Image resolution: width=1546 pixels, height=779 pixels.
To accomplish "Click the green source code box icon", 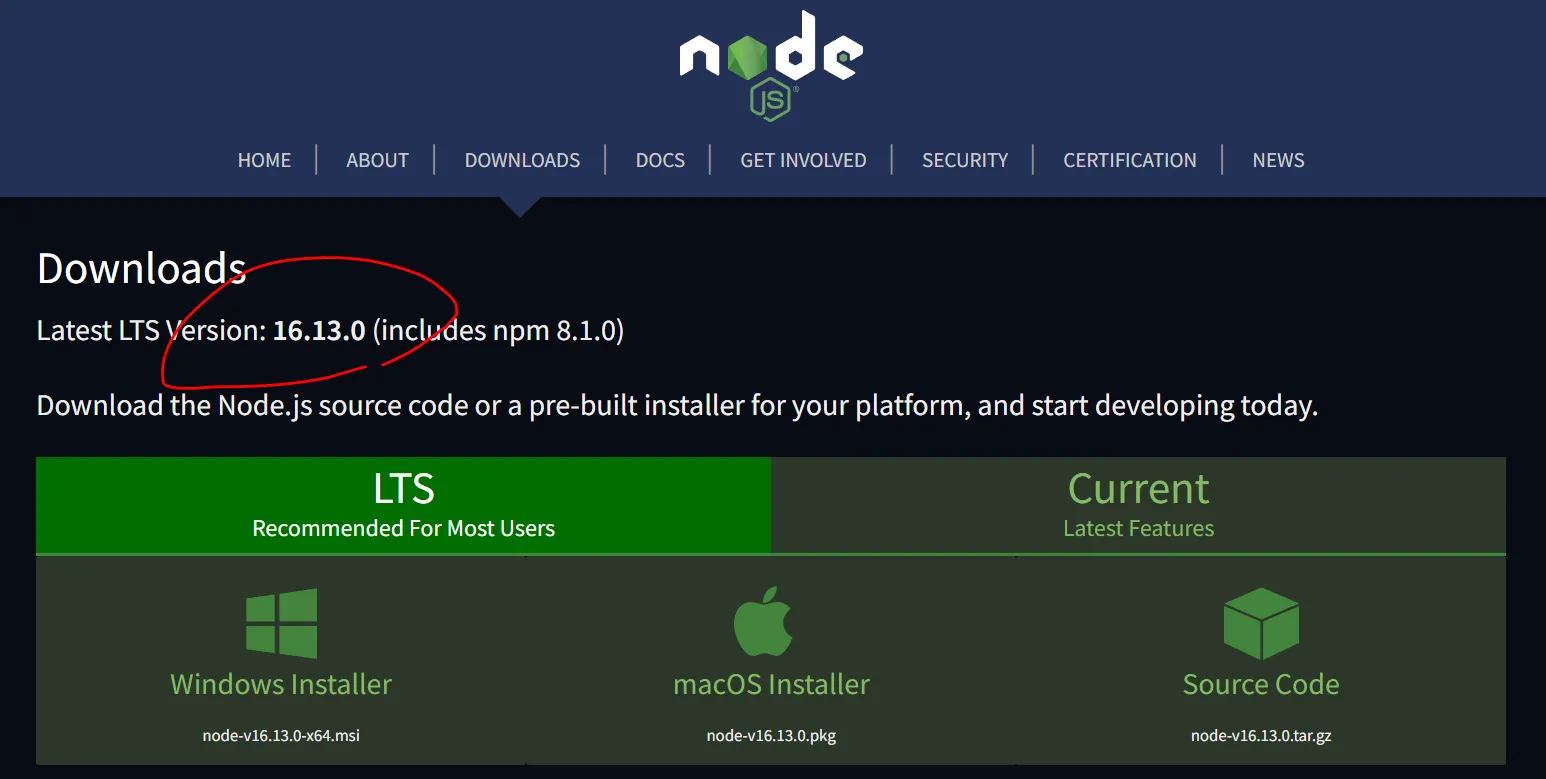I will coord(1261,623).
